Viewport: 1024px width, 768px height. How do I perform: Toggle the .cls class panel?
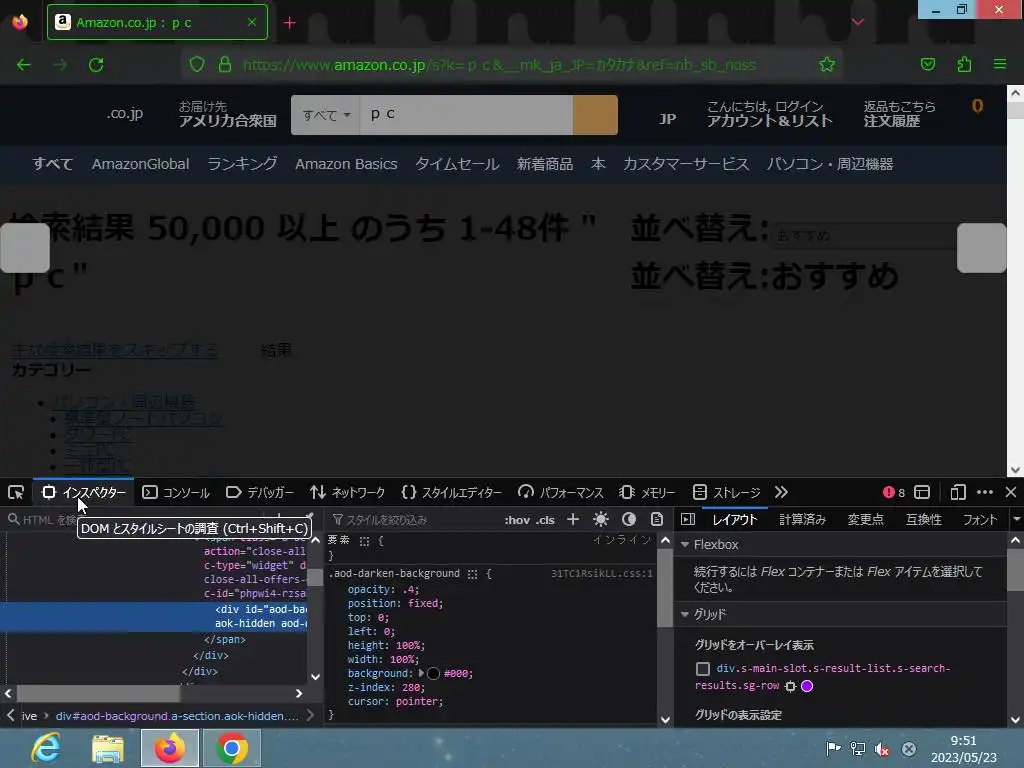[x=545, y=520]
